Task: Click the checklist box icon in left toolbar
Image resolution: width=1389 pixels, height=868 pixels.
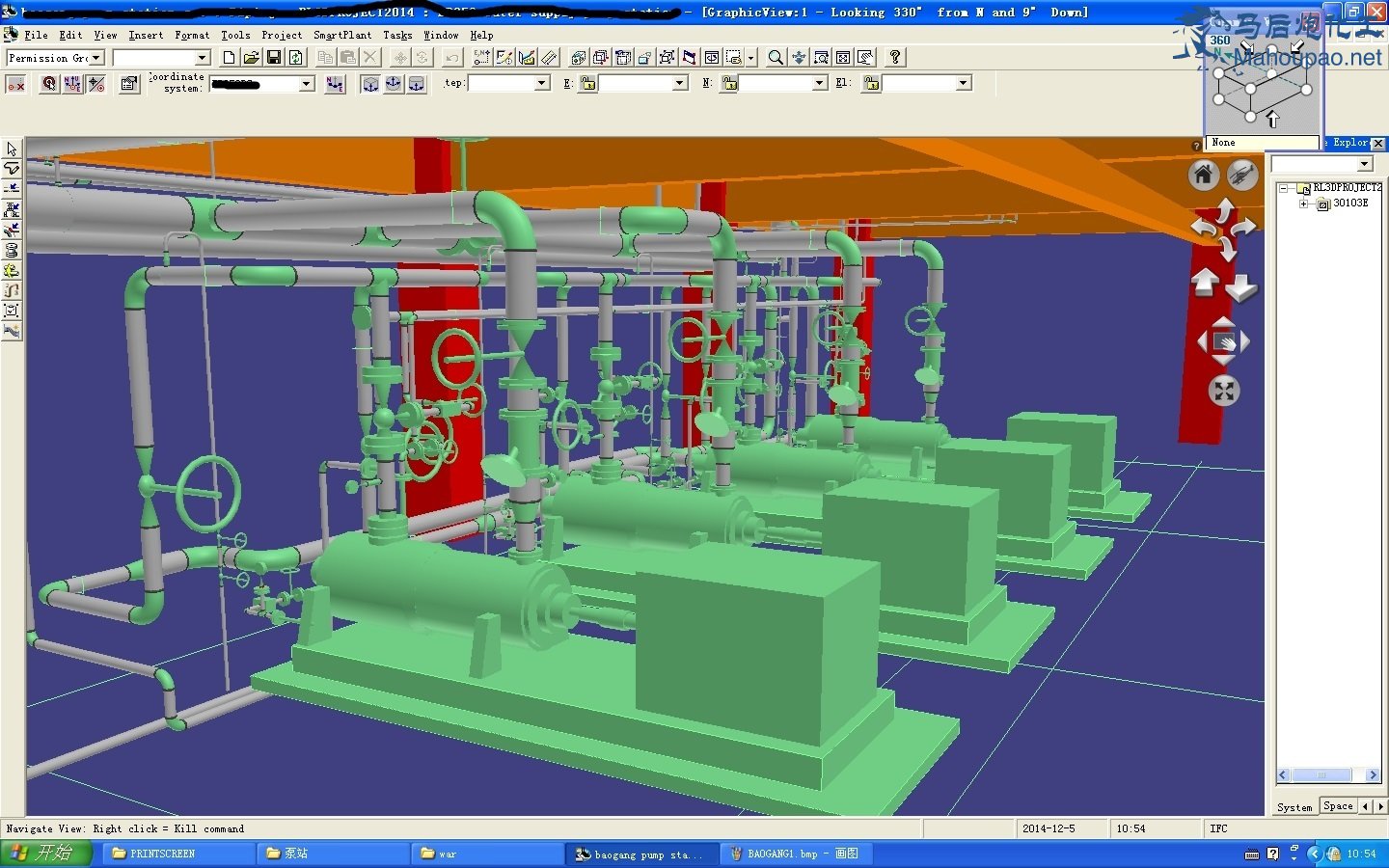Action: (12, 311)
